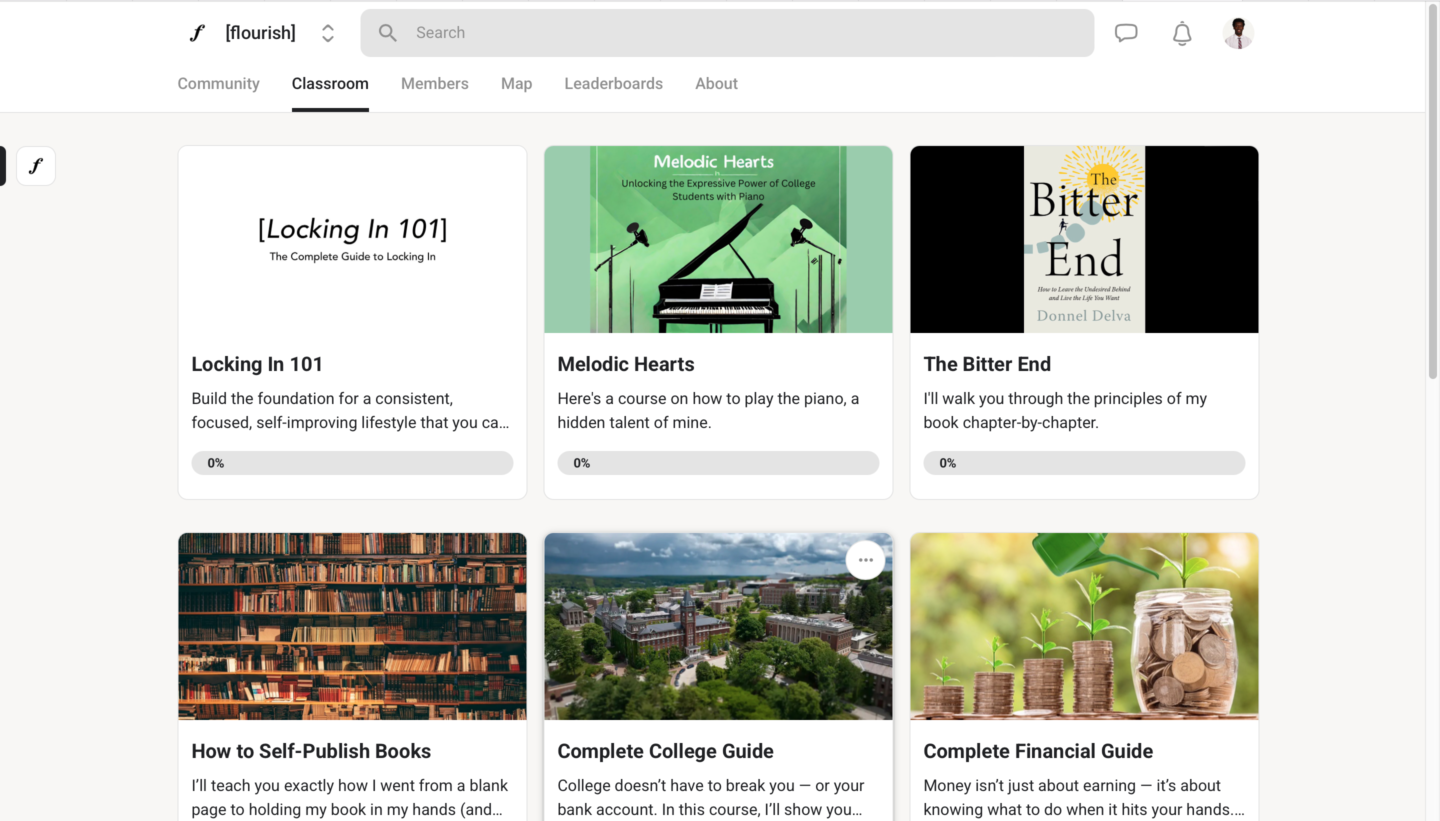Click the Locking In 101 course title
This screenshot has width=1440, height=821.
pos(257,364)
